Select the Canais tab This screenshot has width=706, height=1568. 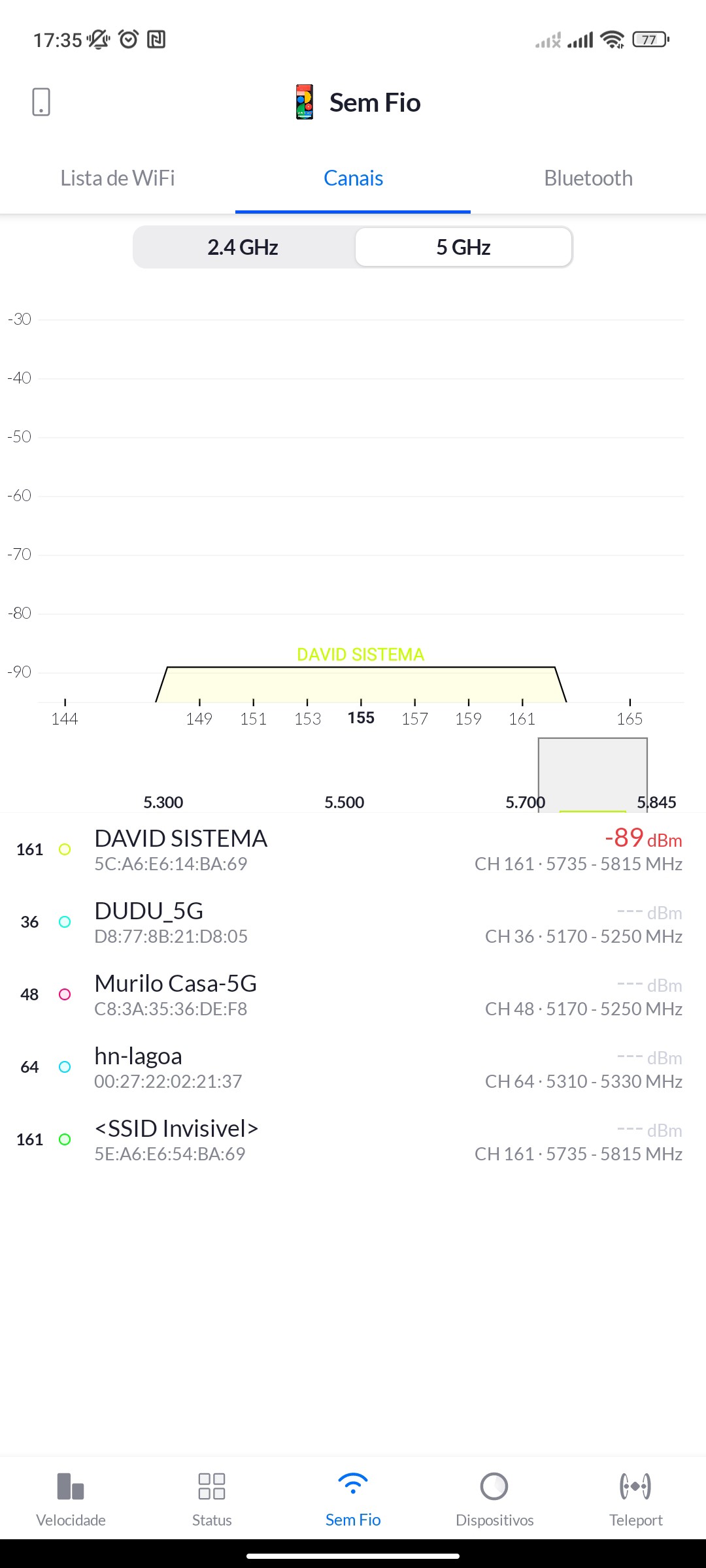[x=353, y=178]
